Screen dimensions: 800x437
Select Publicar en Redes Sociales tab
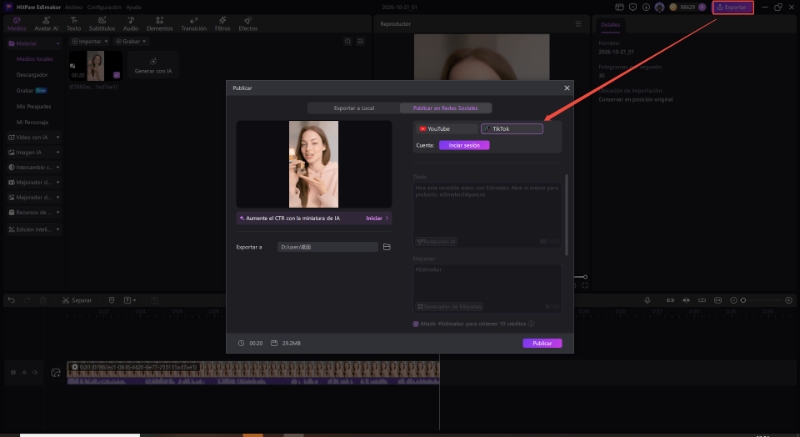(445, 108)
